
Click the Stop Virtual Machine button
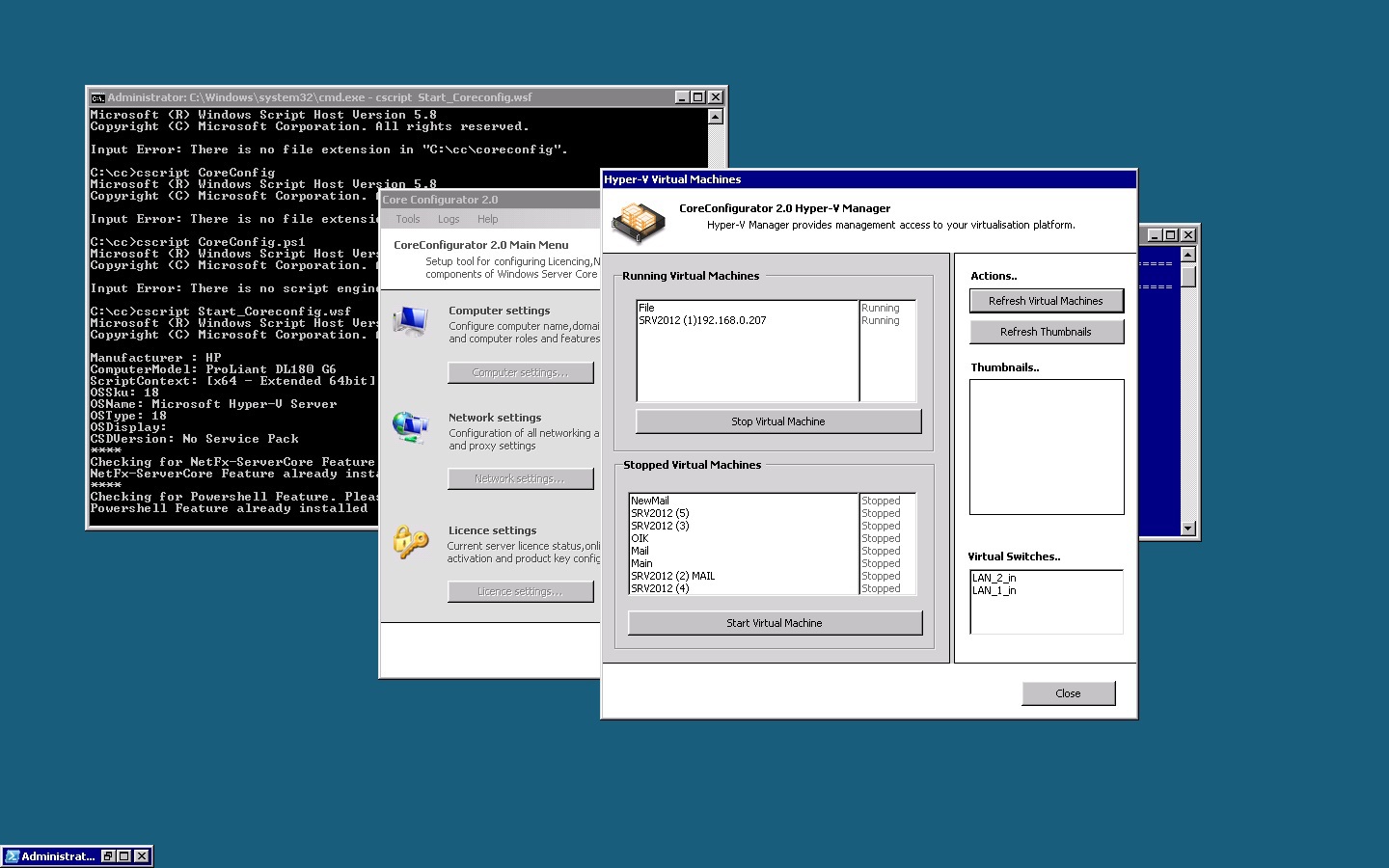click(777, 421)
